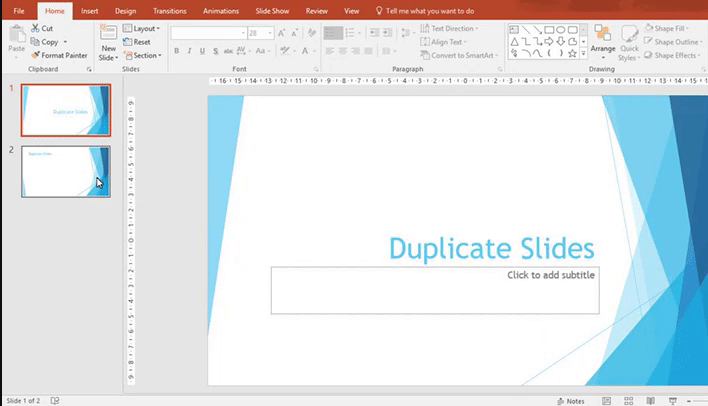Click the Cut scissors icon
Viewport: 708px width, 406px height.
pyautogui.click(x=34, y=29)
